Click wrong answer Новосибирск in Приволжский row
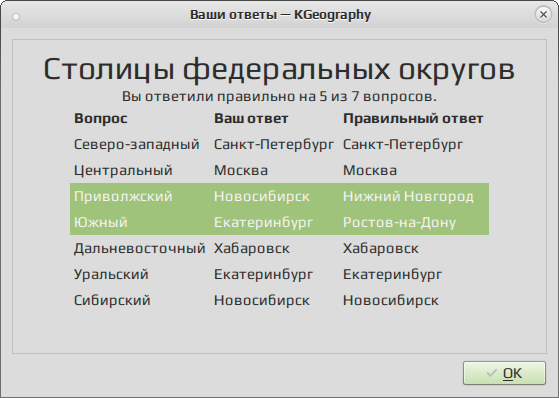Image resolution: width=559 pixels, height=398 pixels. 262,197
